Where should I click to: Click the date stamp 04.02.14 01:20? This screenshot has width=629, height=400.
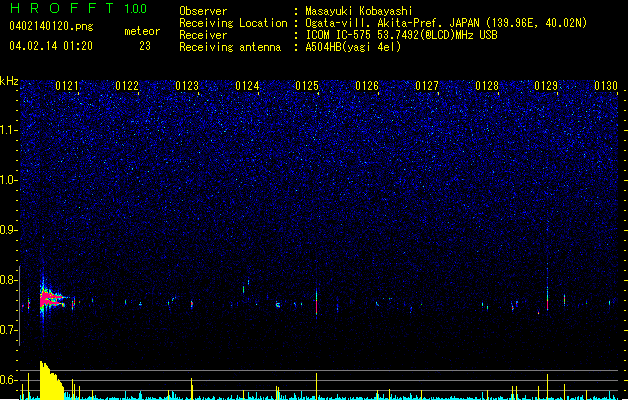[51, 46]
